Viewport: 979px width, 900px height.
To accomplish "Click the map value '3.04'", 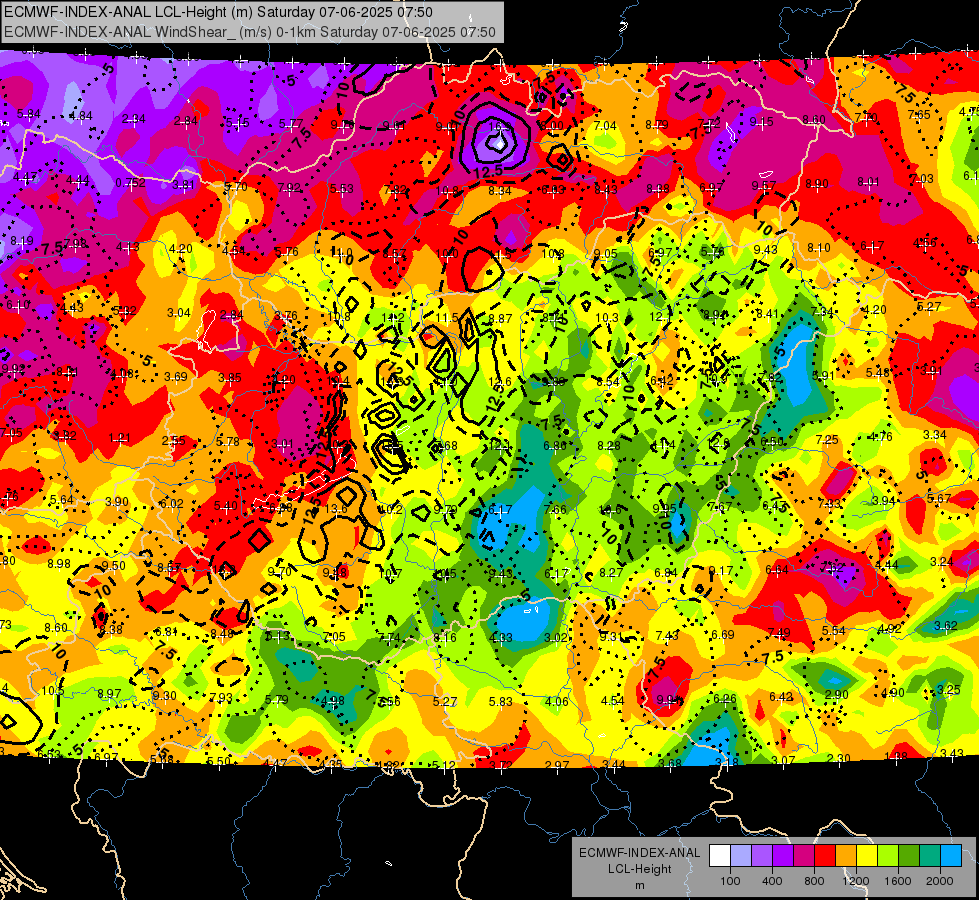I will [179, 312].
